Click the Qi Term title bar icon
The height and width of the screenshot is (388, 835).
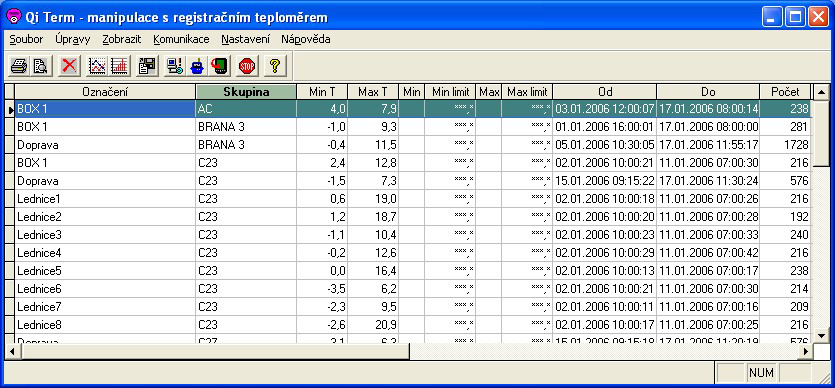click(14, 16)
